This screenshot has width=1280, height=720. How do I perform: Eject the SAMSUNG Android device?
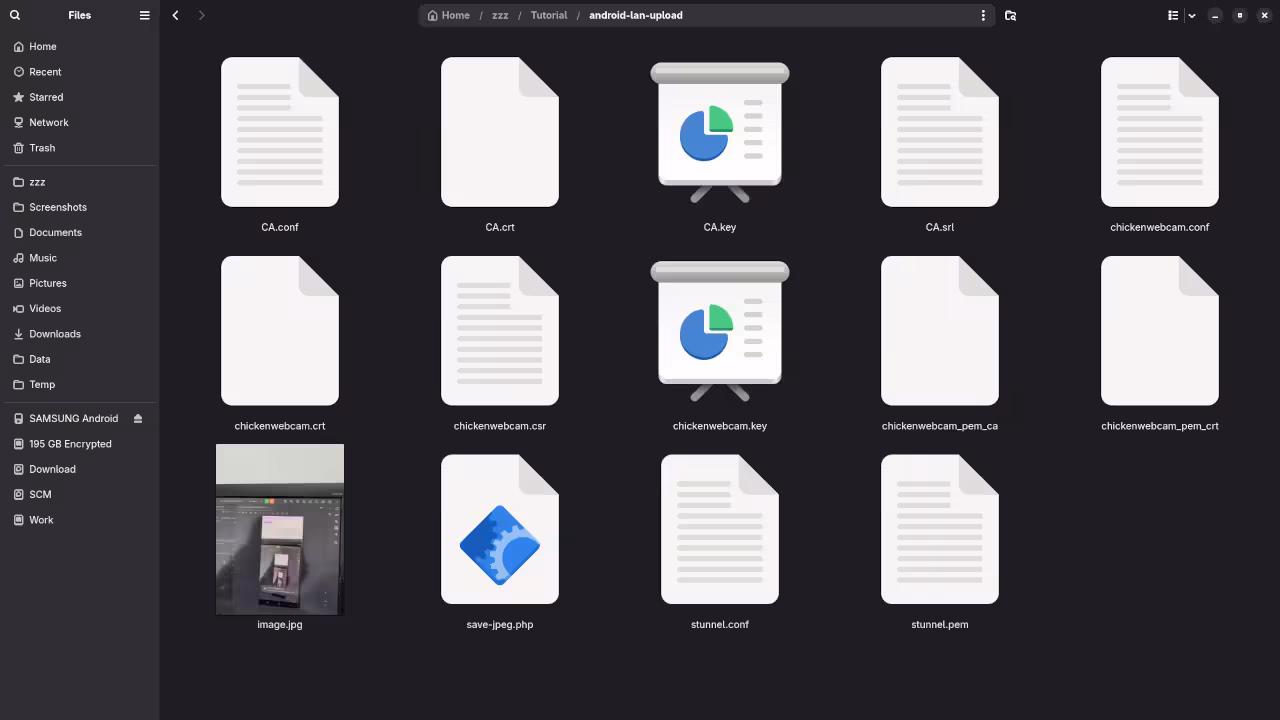[x=138, y=418]
